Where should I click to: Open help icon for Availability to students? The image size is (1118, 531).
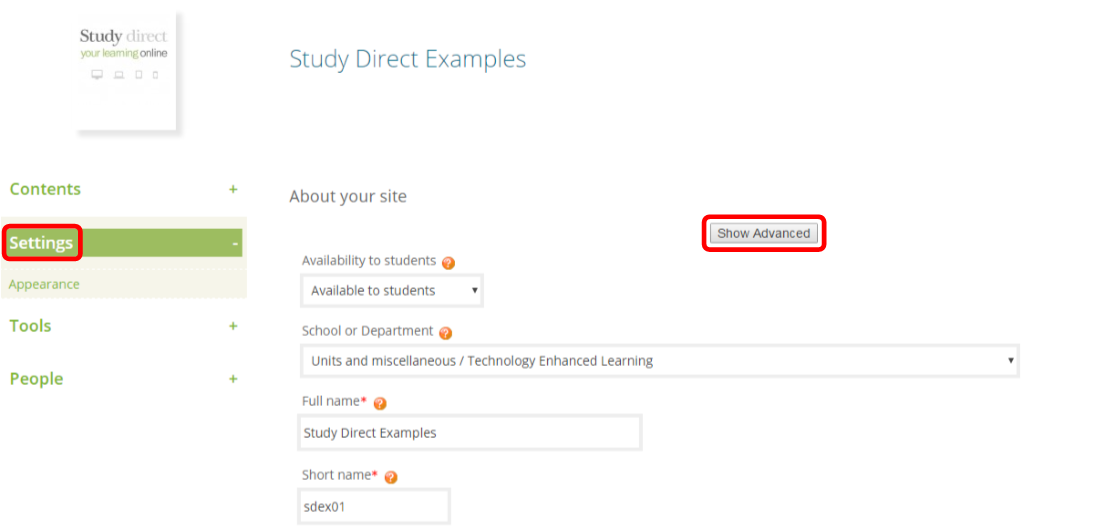[448, 263]
